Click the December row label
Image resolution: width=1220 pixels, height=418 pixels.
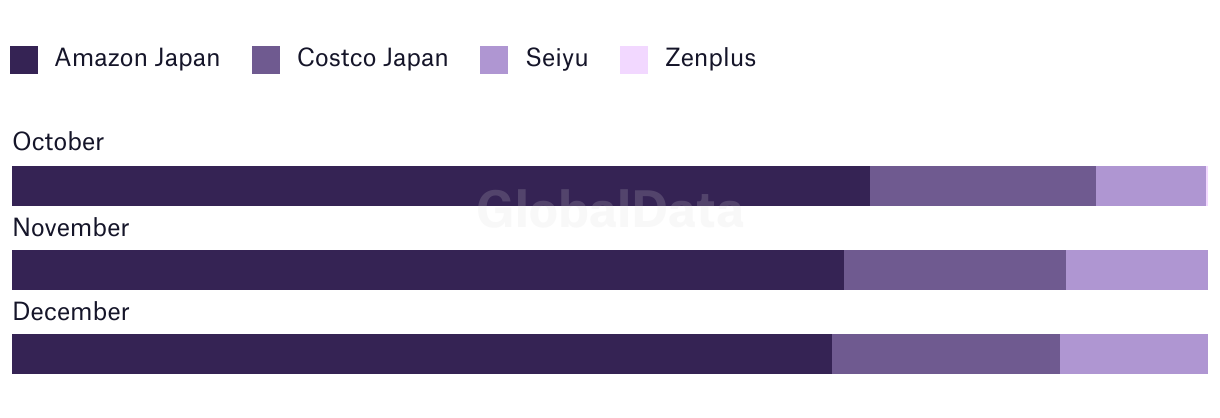pyautogui.click(x=71, y=312)
